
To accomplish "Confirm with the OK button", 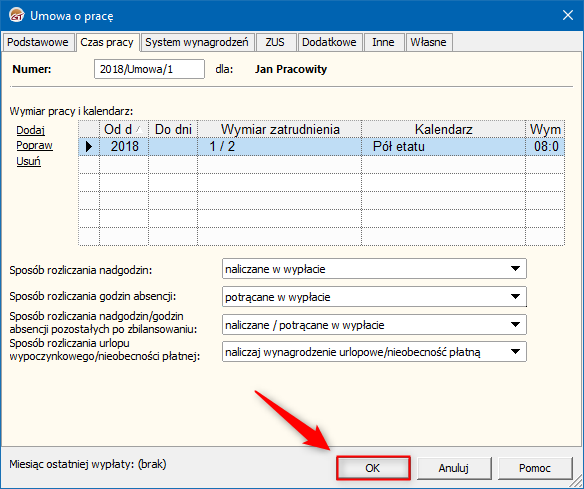I will [x=373, y=468].
